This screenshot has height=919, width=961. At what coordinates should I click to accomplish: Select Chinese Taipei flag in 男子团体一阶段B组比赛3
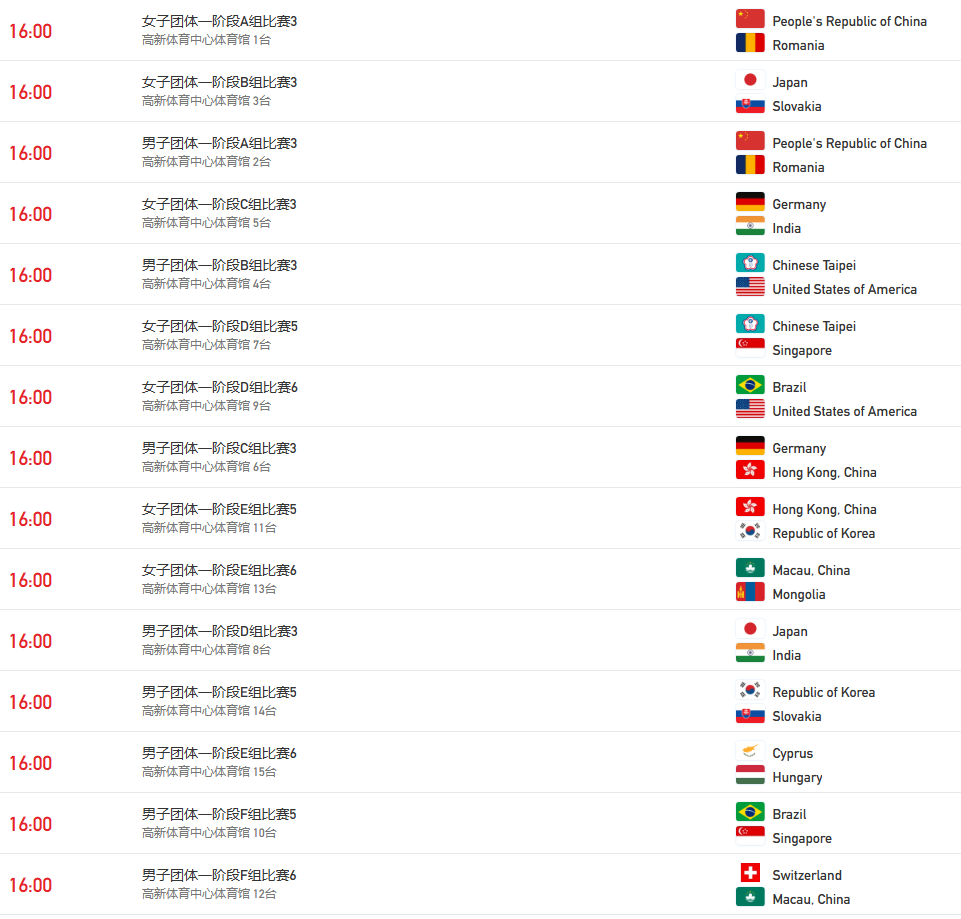pos(750,264)
